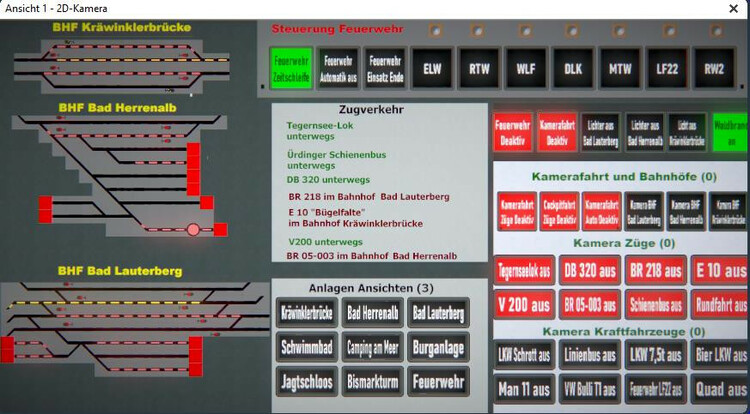Click the V 200 aus camera button
The width and height of the screenshot is (750, 414).
(524, 305)
